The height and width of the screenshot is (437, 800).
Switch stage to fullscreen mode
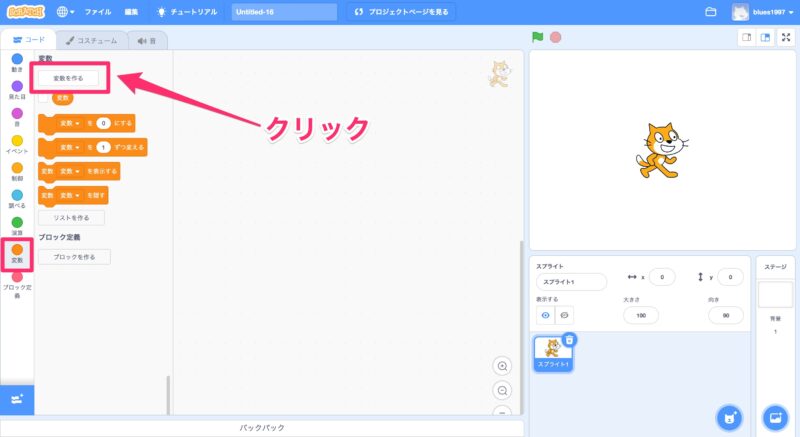785,38
